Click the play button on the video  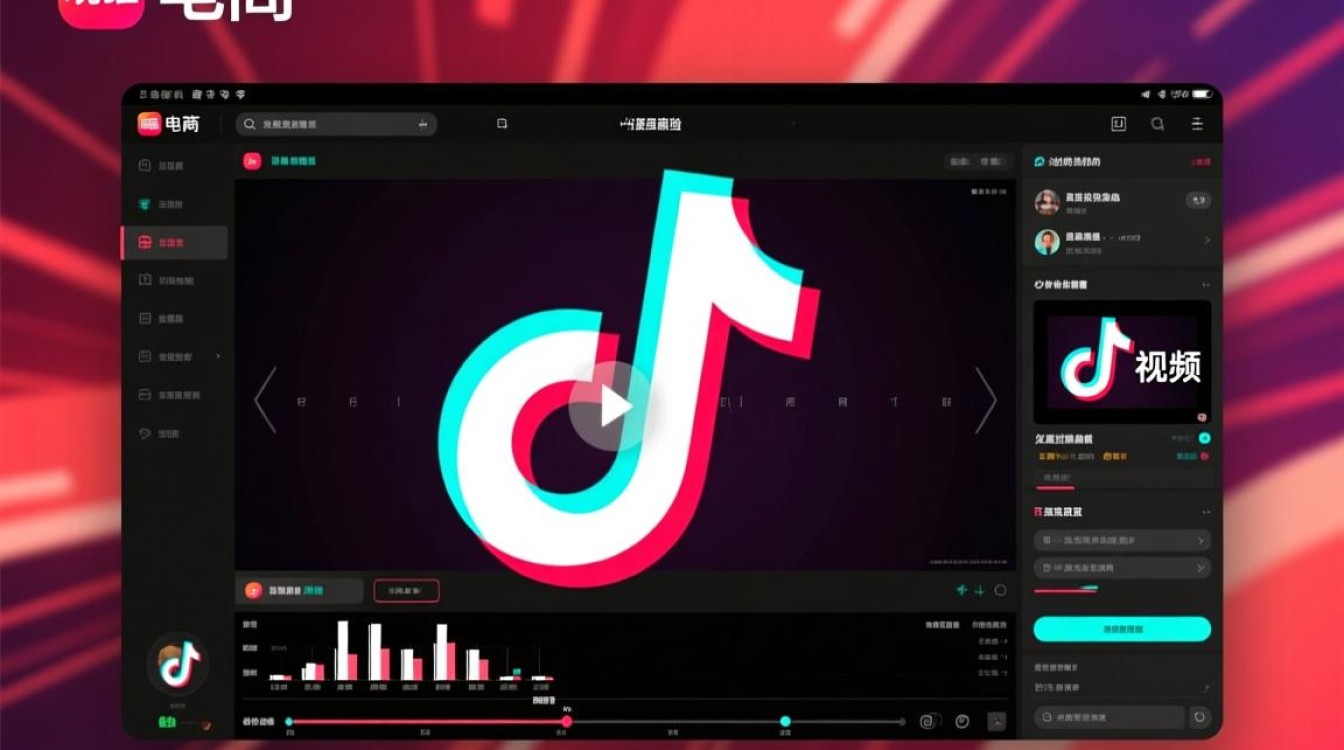[x=610, y=406]
